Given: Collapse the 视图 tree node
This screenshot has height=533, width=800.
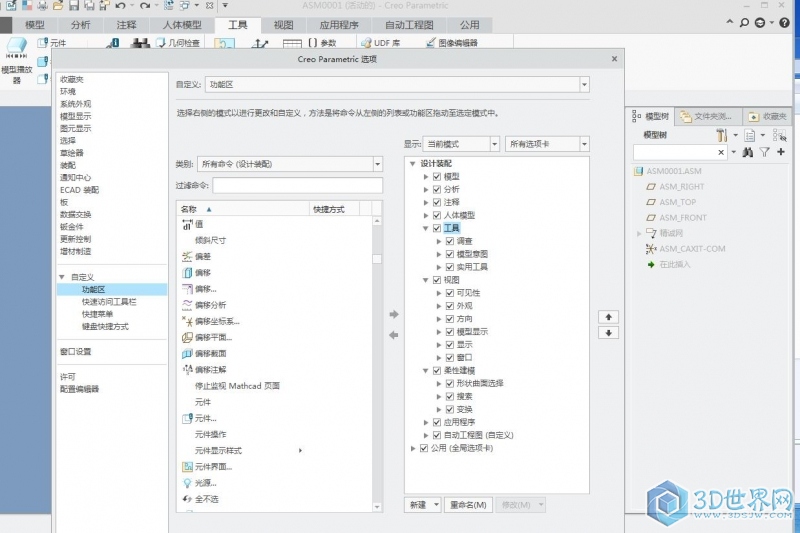Looking at the screenshot, I should coord(426,280).
